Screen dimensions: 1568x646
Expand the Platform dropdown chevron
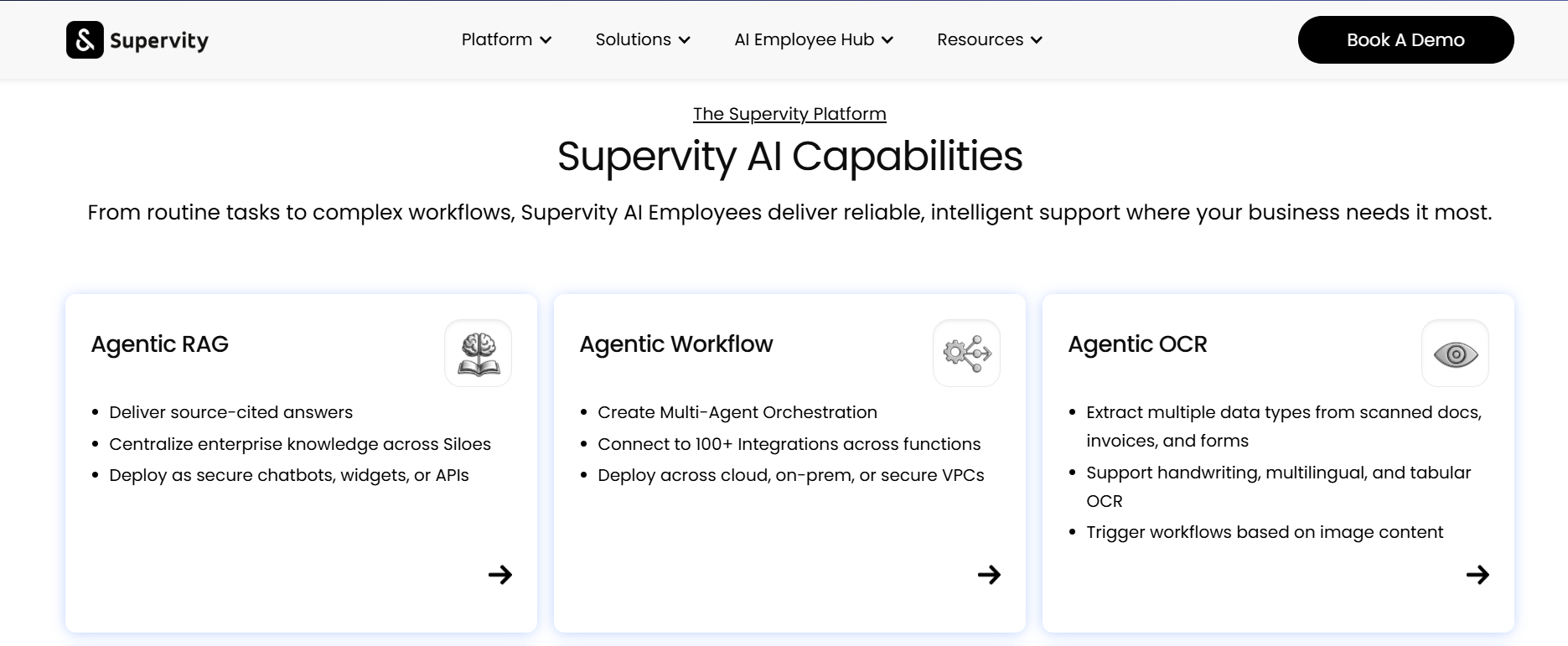click(x=546, y=40)
